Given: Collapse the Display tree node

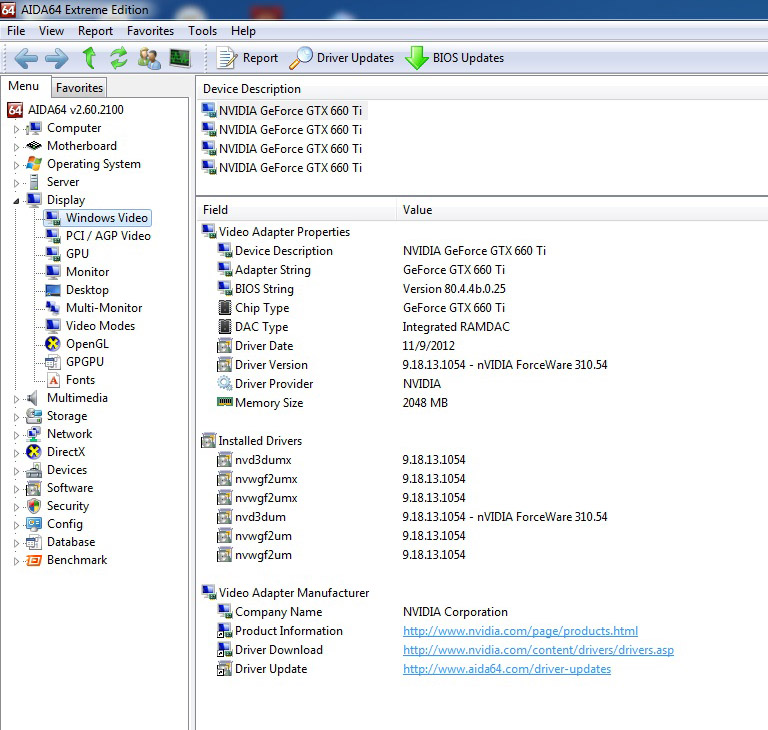Looking at the screenshot, I should point(16,201).
